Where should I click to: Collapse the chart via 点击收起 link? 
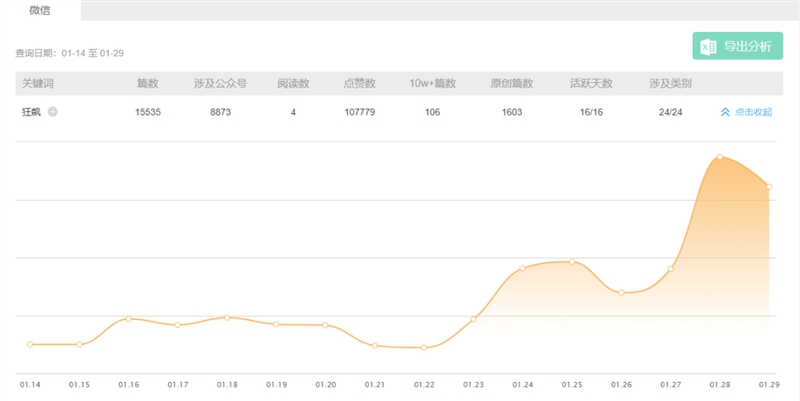(x=752, y=112)
